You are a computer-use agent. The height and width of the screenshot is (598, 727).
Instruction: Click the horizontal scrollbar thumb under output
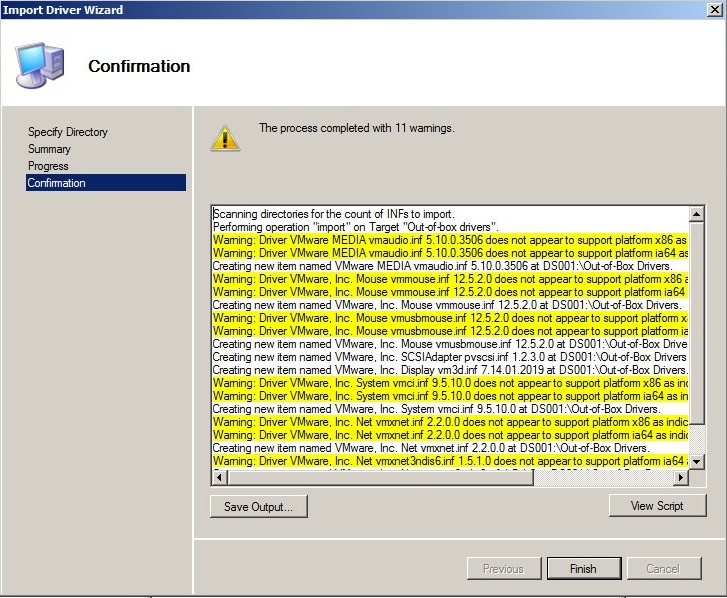tap(380, 478)
